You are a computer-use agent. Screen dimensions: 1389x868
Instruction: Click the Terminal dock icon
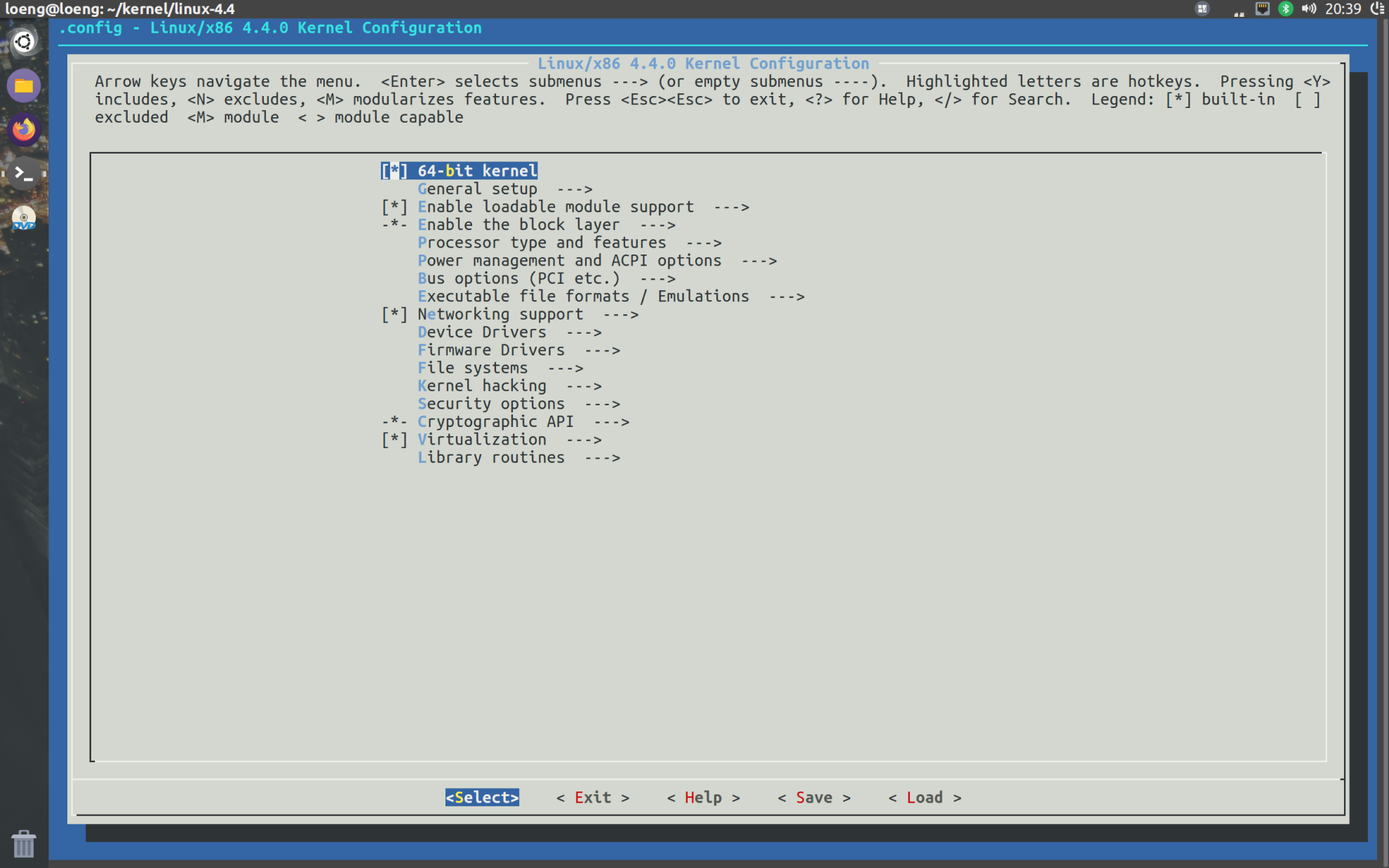pos(24,173)
